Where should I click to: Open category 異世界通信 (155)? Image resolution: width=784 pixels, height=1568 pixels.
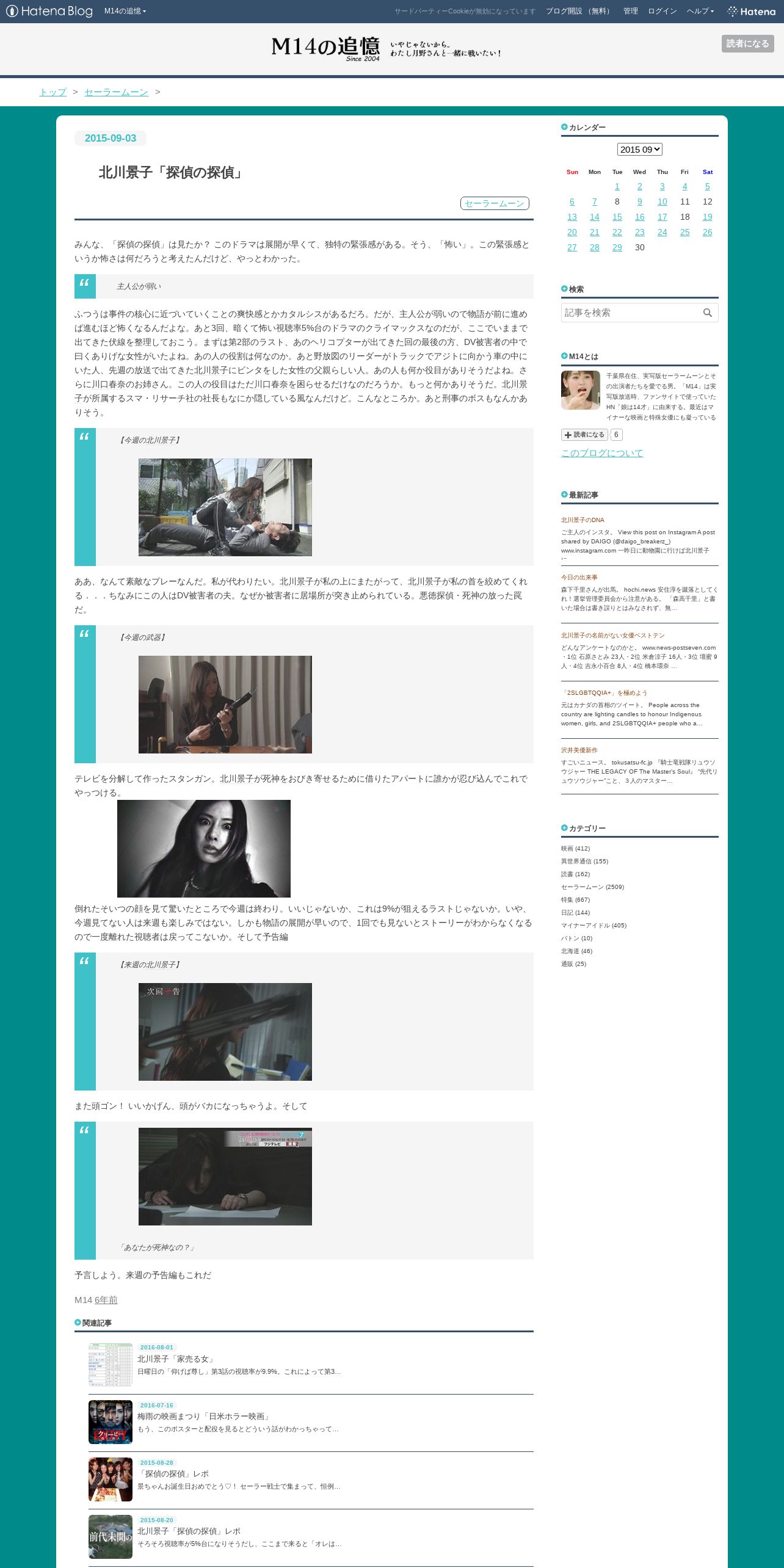pyautogui.click(x=584, y=862)
